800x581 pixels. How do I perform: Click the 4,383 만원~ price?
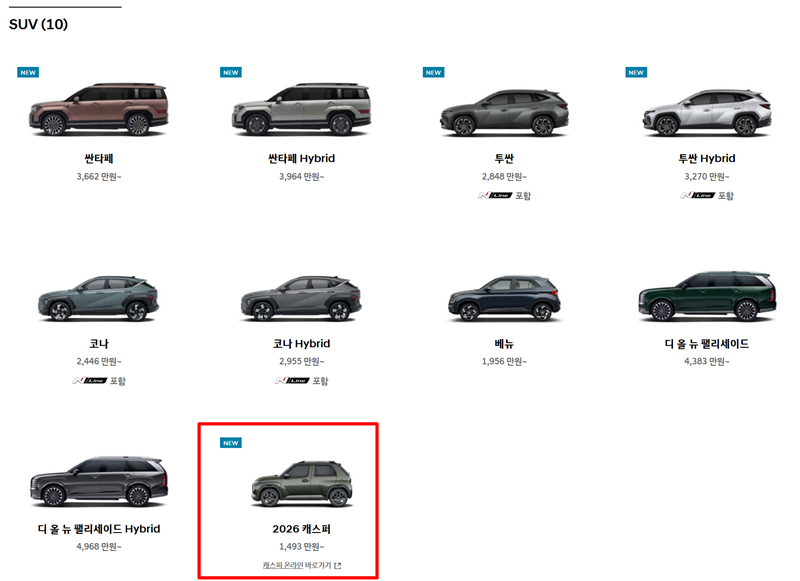pyautogui.click(x=707, y=361)
